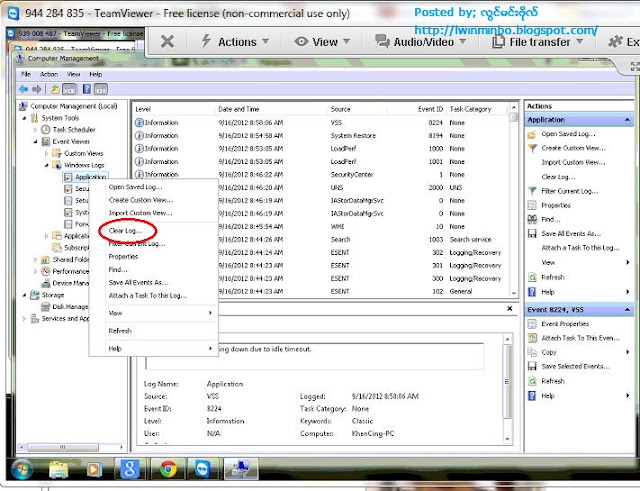The height and width of the screenshot is (491, 640).
Task: Click the Find binoculars icon in Actions pane
Action: pos(532,220)
